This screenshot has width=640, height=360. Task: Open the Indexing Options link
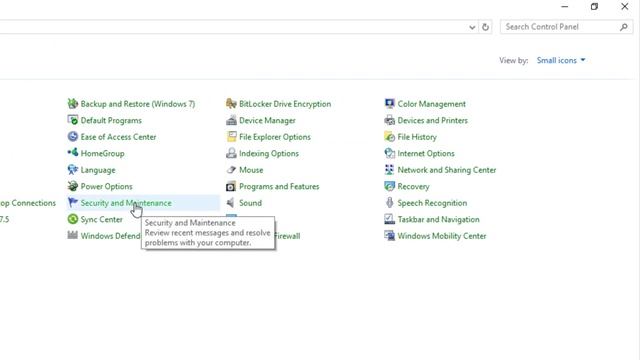[269, 153]
